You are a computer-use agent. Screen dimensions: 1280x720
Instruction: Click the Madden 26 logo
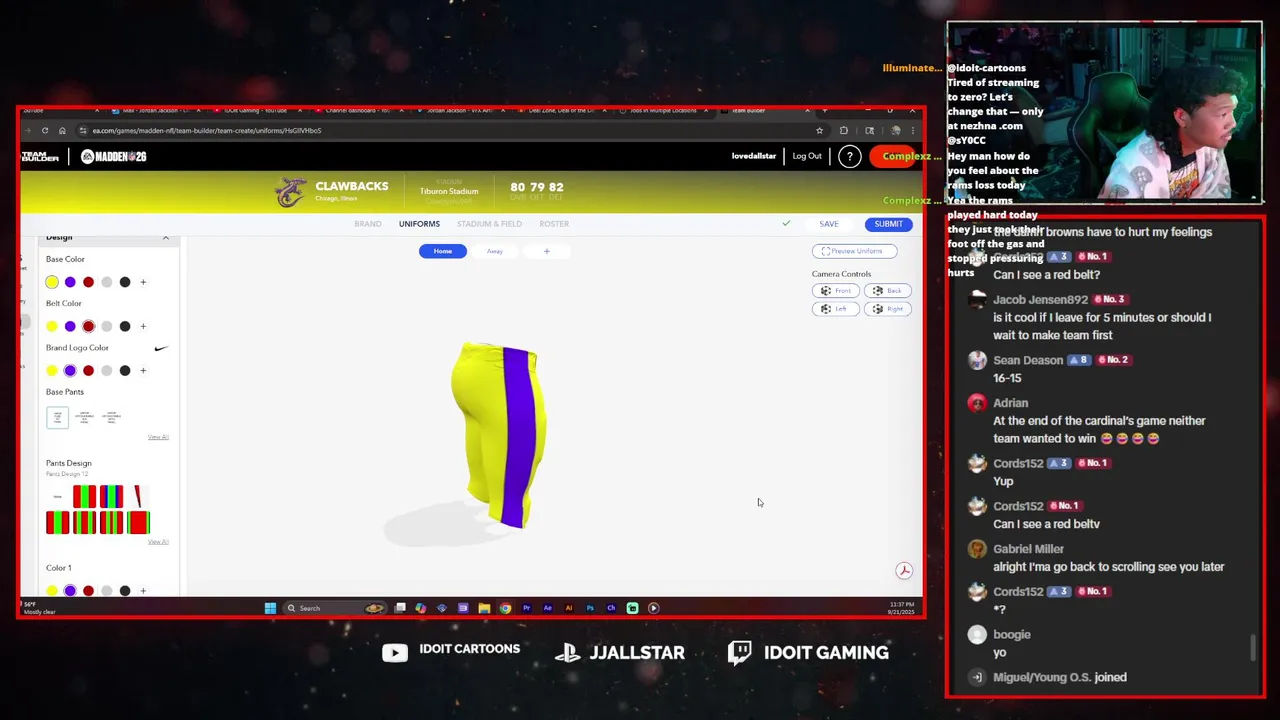[113, 156]
